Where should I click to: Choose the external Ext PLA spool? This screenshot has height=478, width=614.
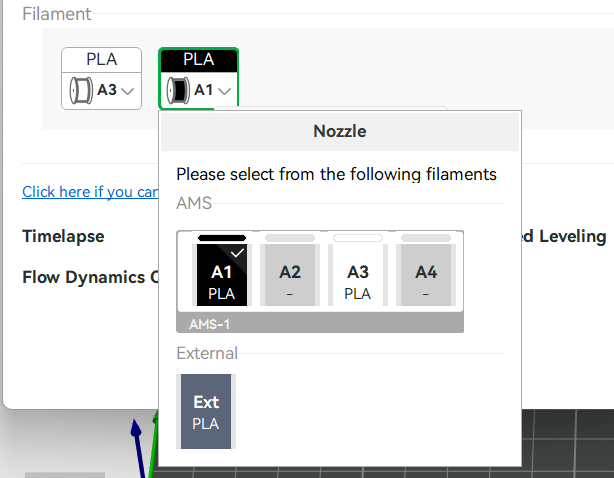point(206,411)
